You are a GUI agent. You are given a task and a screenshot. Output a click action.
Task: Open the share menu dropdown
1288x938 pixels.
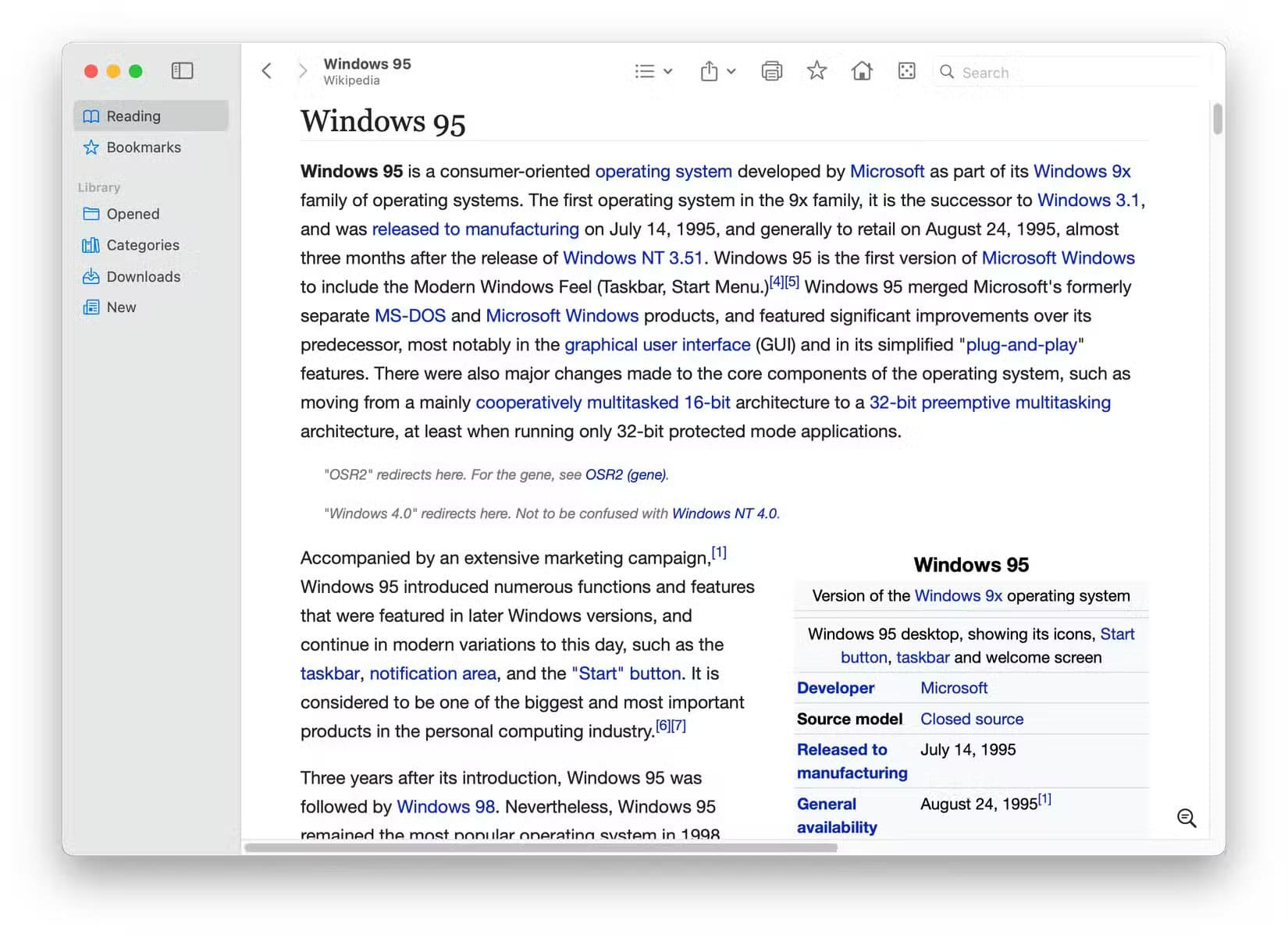click(x=717, y=71)
